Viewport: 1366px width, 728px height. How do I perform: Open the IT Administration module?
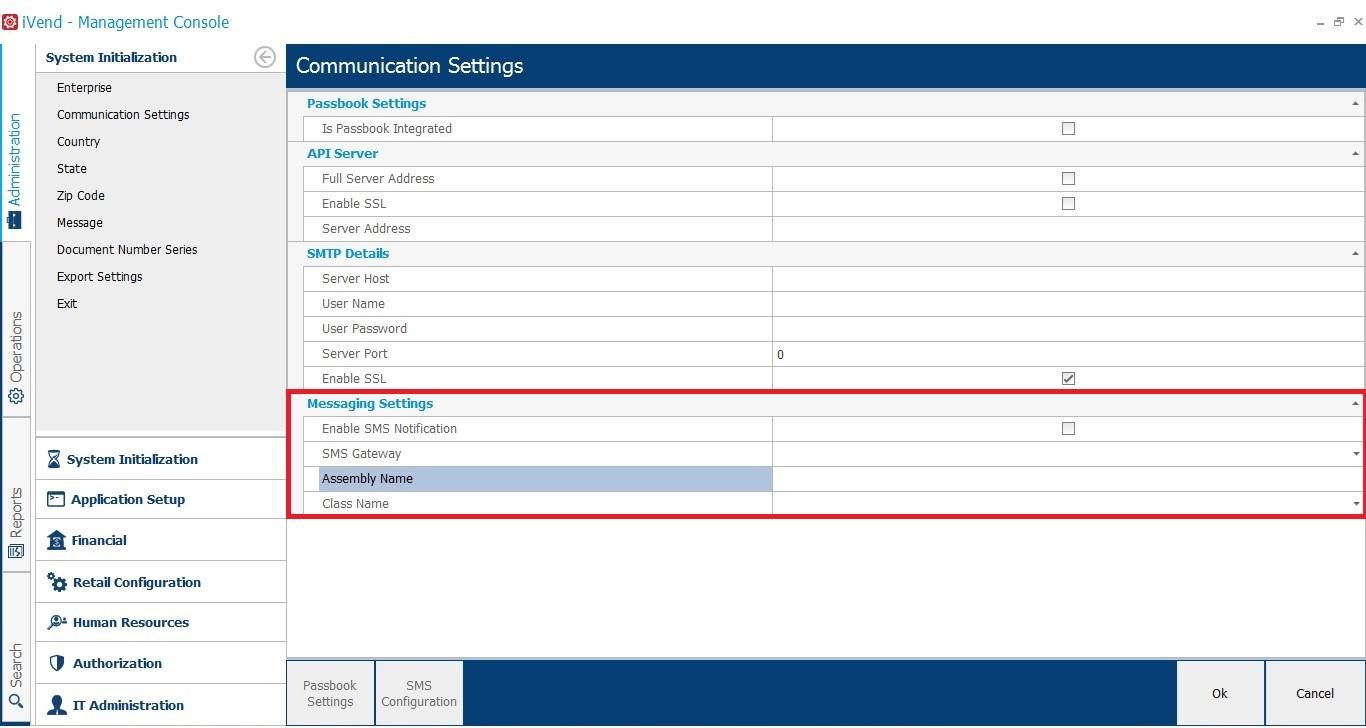point(161,705)
